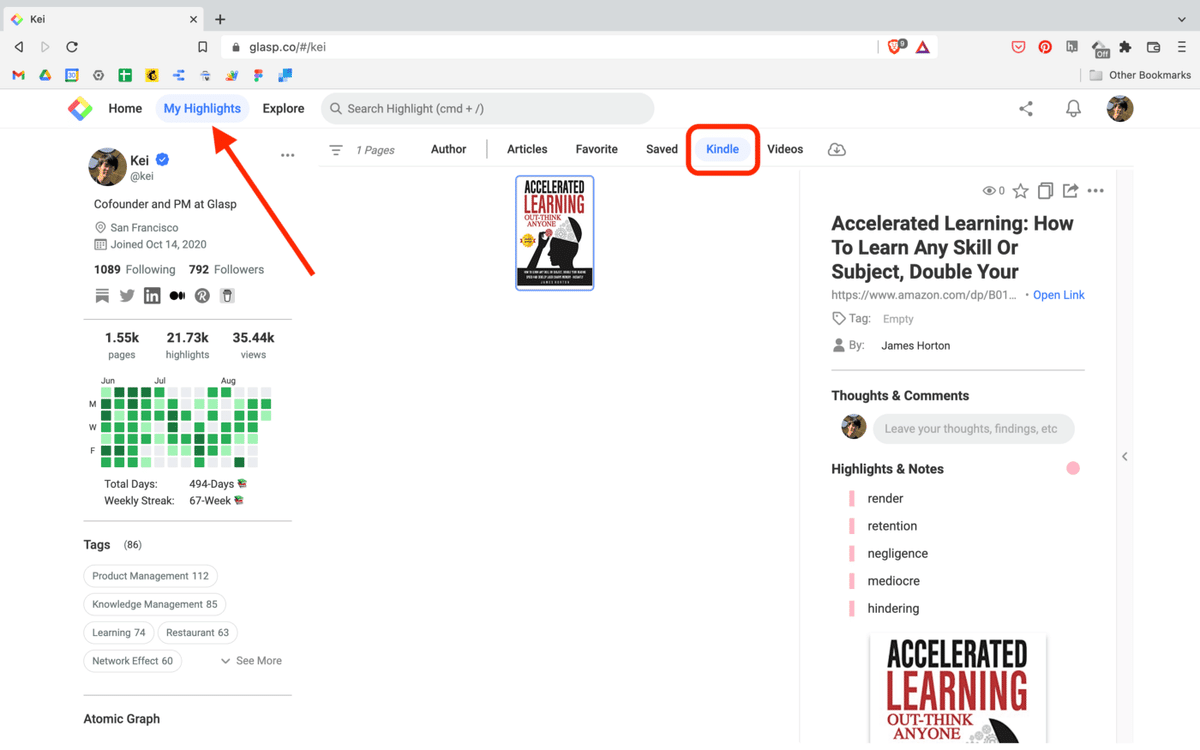Click the cloud download export icon

click(x=837, y=150)
